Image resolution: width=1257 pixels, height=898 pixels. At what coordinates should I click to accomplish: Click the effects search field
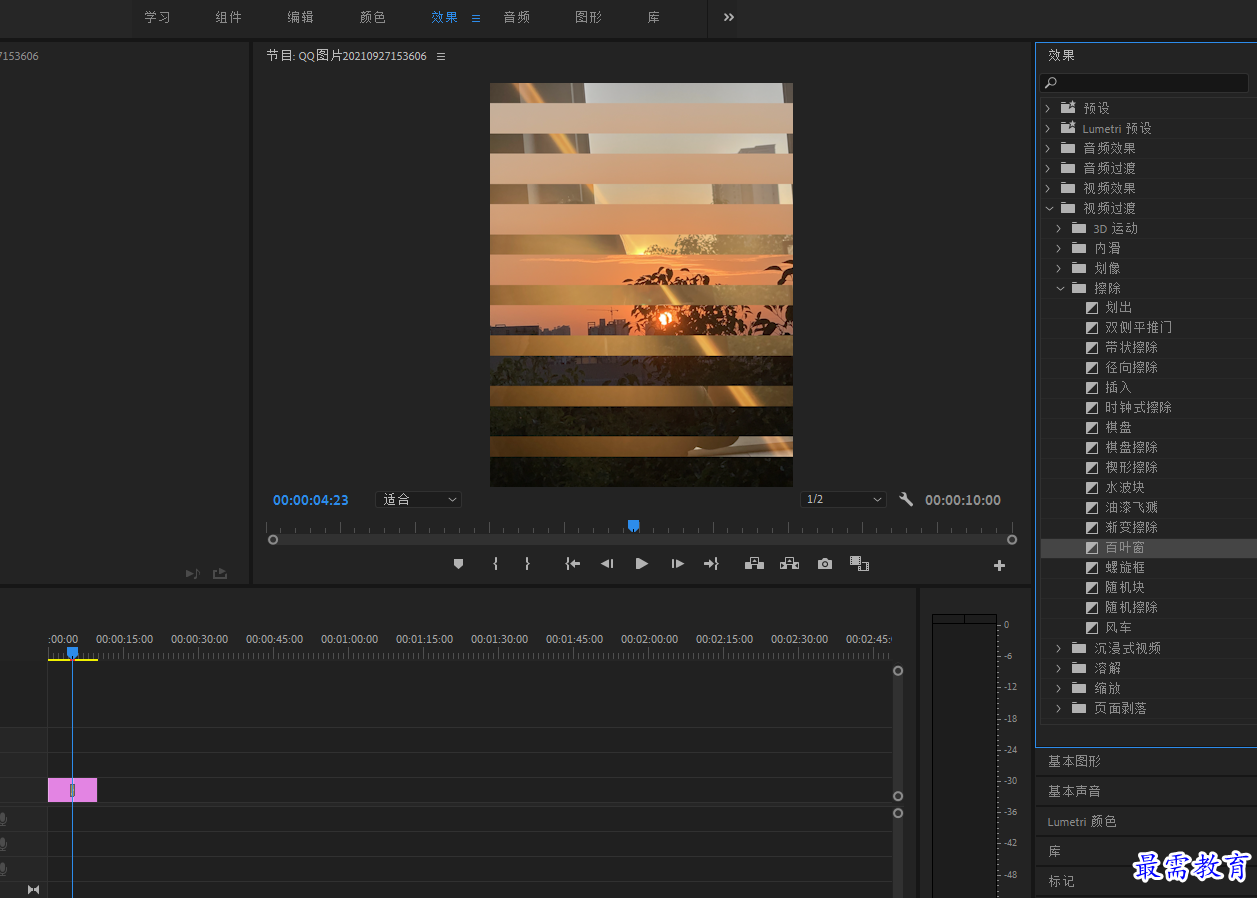click(1144, 83)
